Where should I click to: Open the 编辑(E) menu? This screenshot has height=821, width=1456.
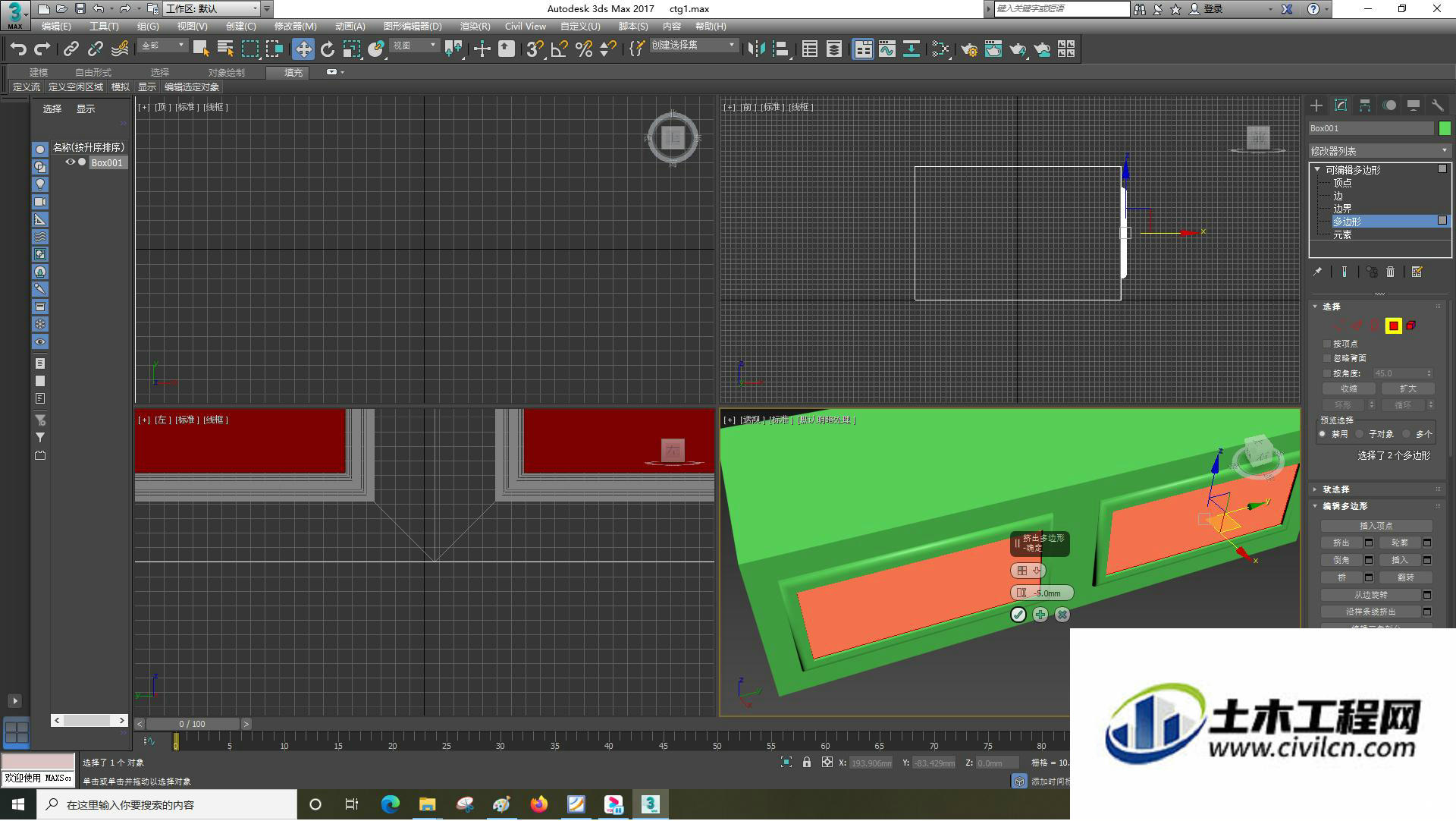point(56,27)
